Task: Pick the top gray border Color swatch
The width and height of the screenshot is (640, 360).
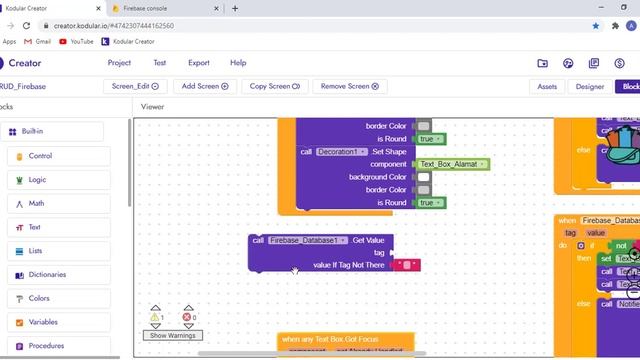Action: tap(423, 126)
